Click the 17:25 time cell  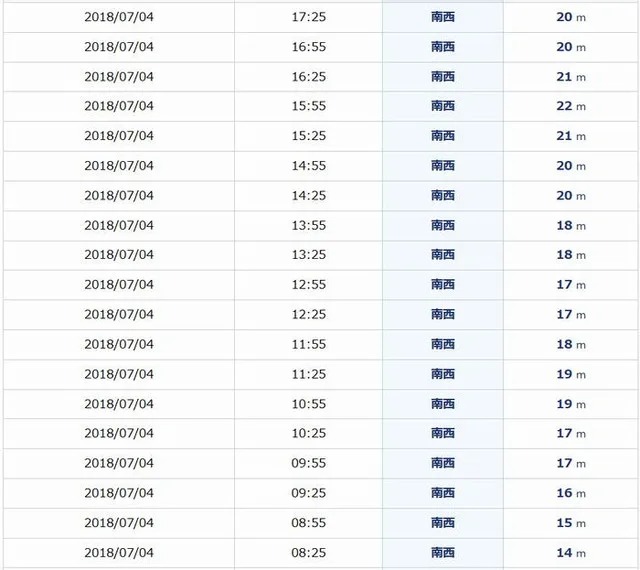[x=309, y=17]
